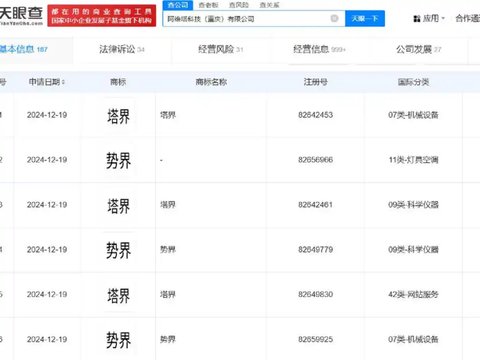Select the 查老板 search tab
The height and width of the screenshot is (360, 480).
[x=208, y=5]
